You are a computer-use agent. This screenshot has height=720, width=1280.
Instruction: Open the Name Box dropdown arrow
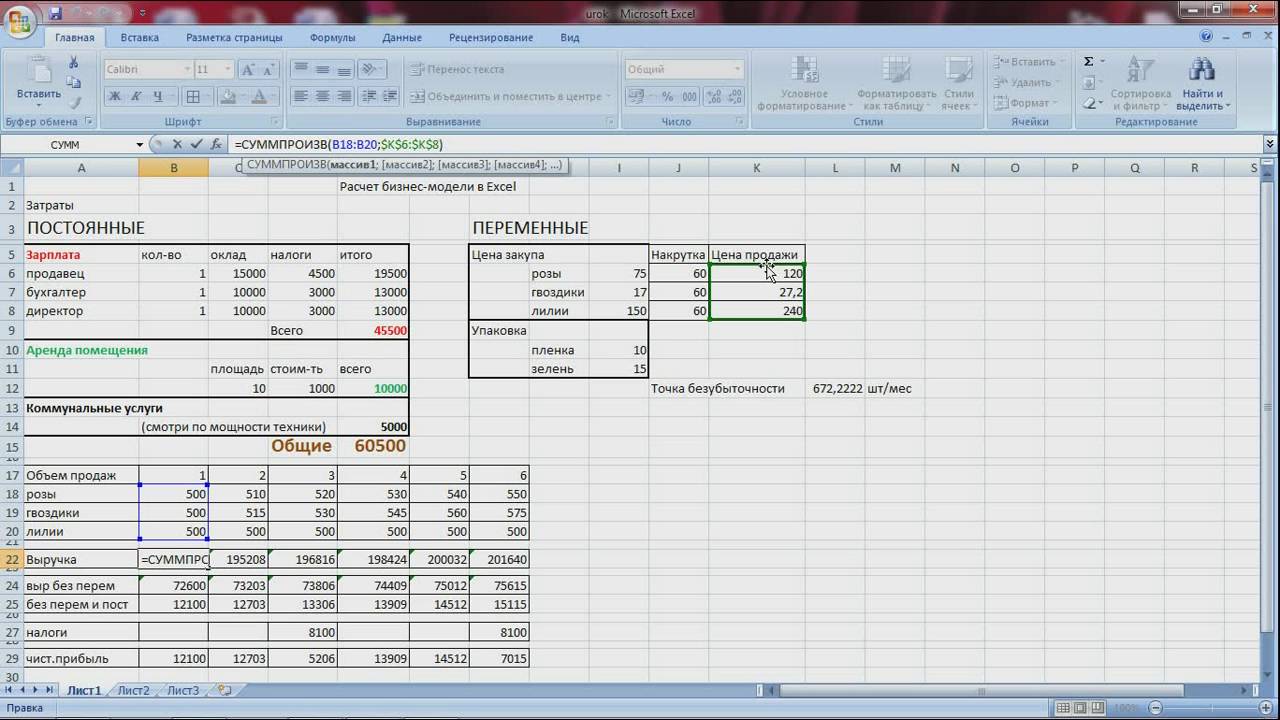[x=140, y=145]
